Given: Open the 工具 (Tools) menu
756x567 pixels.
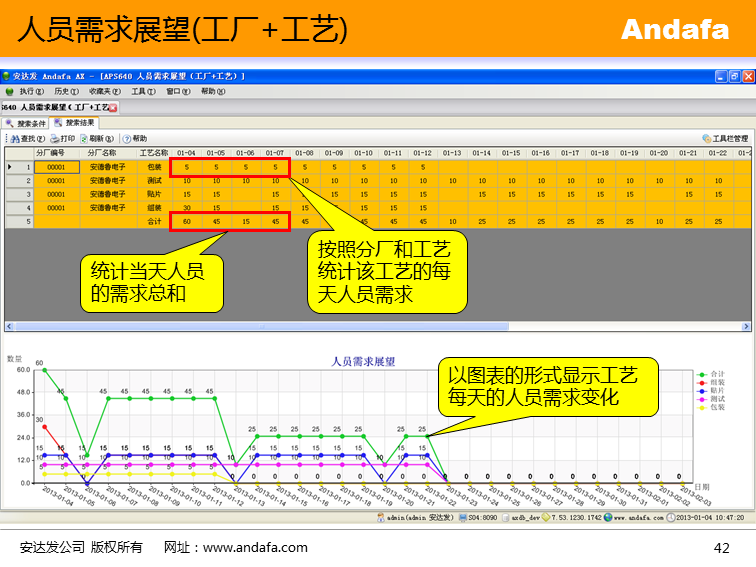Looking at the screenshot, I should 142,91.
